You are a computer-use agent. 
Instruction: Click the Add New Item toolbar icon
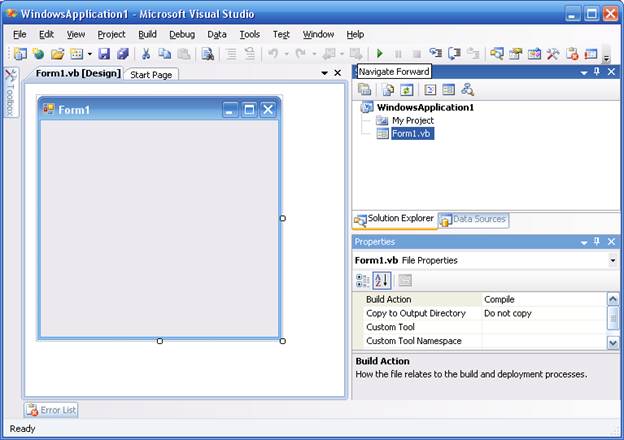coord(76,53)
